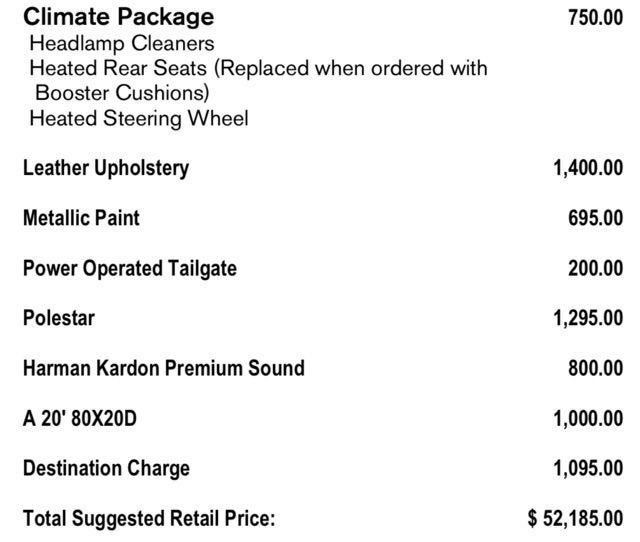The image size is (640, 542).
Task: Click the Total Suggested Retail Price label
Action: pyautogui.click(x=148, y=518)
